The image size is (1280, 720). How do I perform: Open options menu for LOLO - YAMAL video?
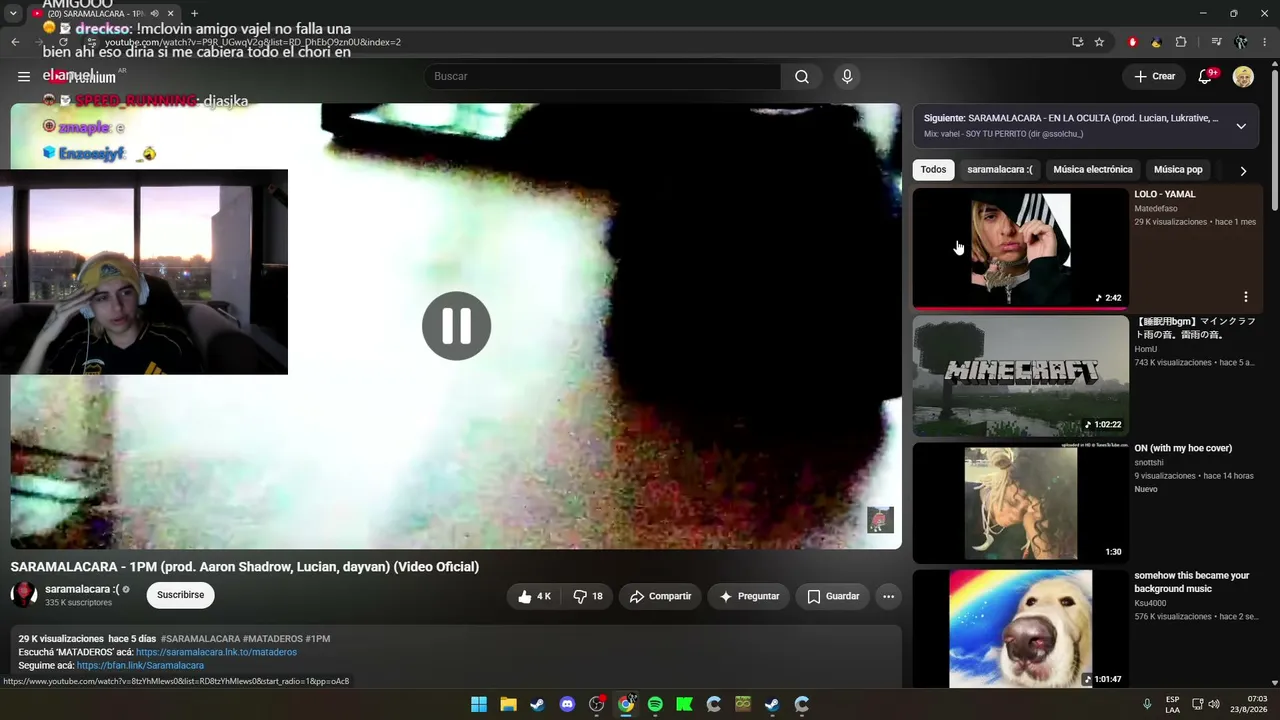click(x=1246, y=297)
